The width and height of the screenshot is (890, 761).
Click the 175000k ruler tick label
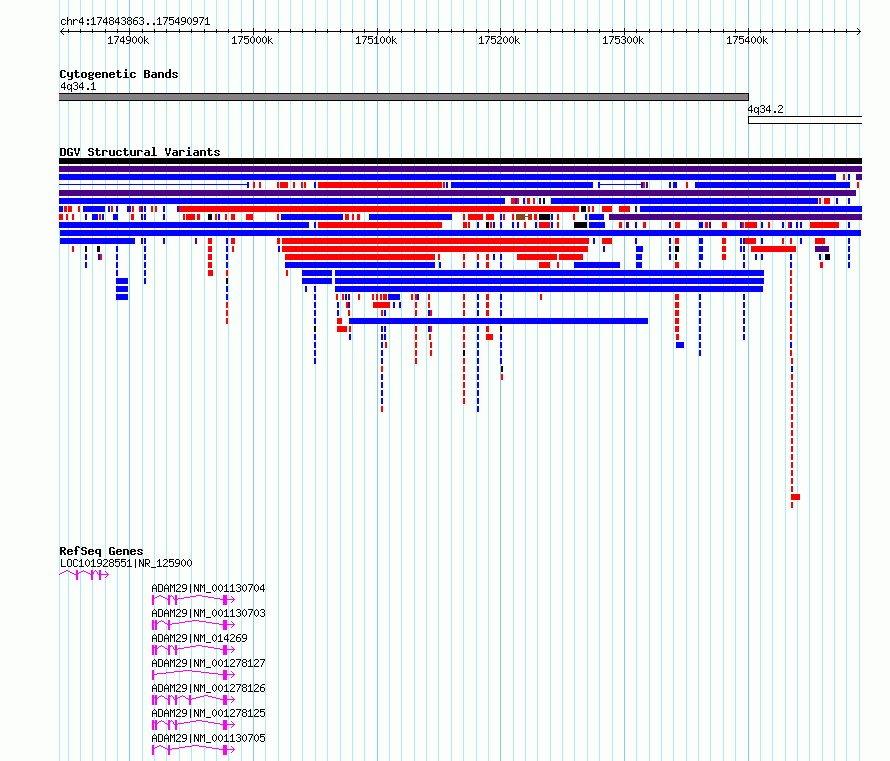(x=252, y=40)
